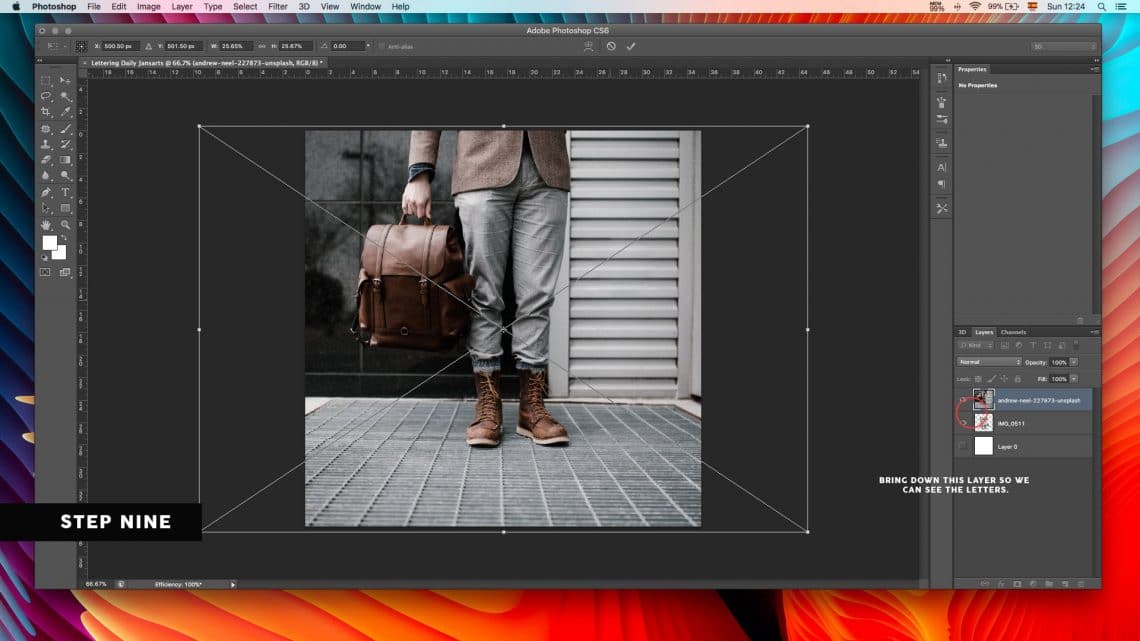The image size is (1140, 641).
Task: Open the Image menu
Action: [x=148, y=7]
